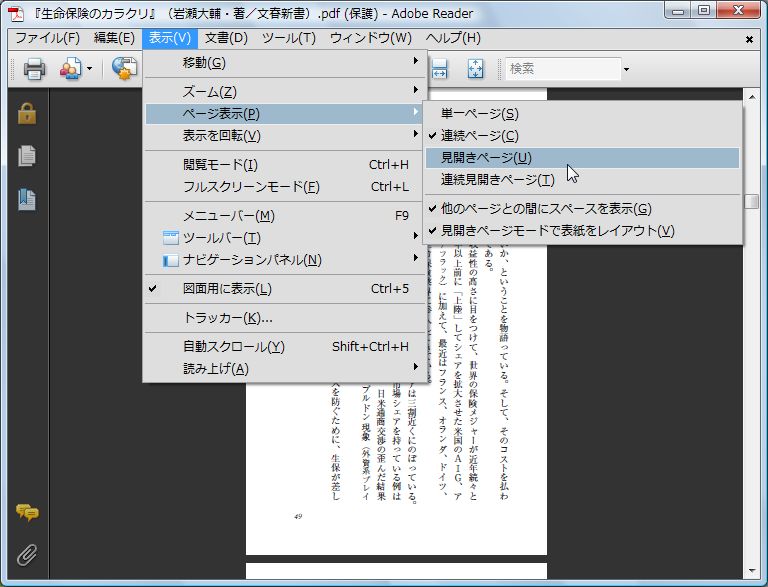Choose 閲覧モード(I) from the menu
This screenshot has height=587, width=768.
coord(286,165)
